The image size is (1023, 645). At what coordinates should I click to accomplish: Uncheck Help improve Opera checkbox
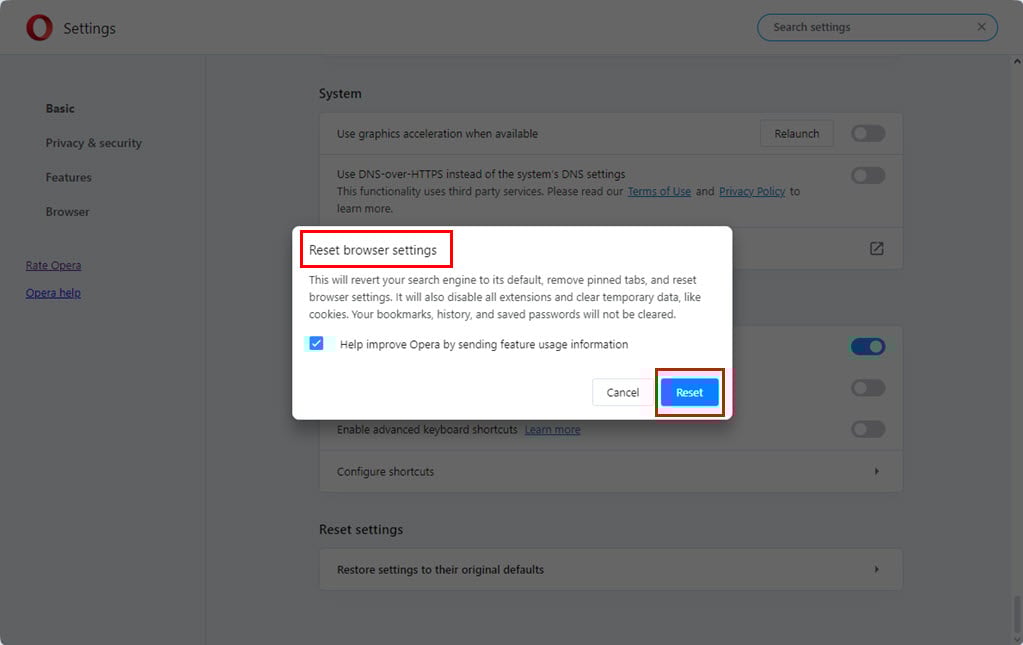316,344
